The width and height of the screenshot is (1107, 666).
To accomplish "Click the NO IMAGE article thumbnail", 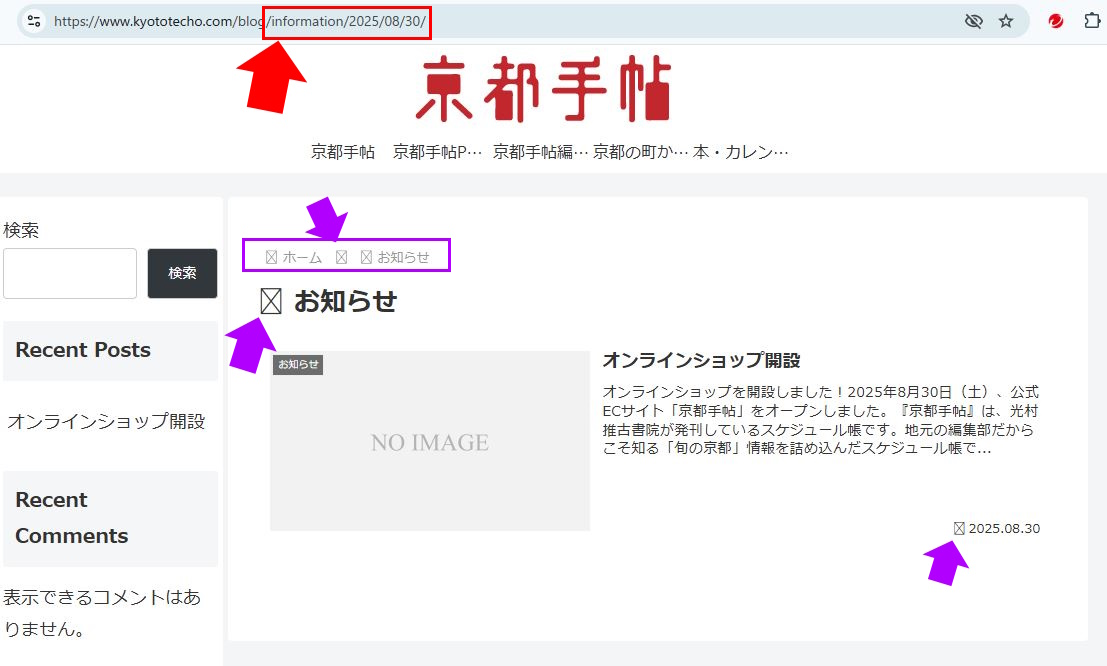I will pyautogui.click(x=430, y=441).
